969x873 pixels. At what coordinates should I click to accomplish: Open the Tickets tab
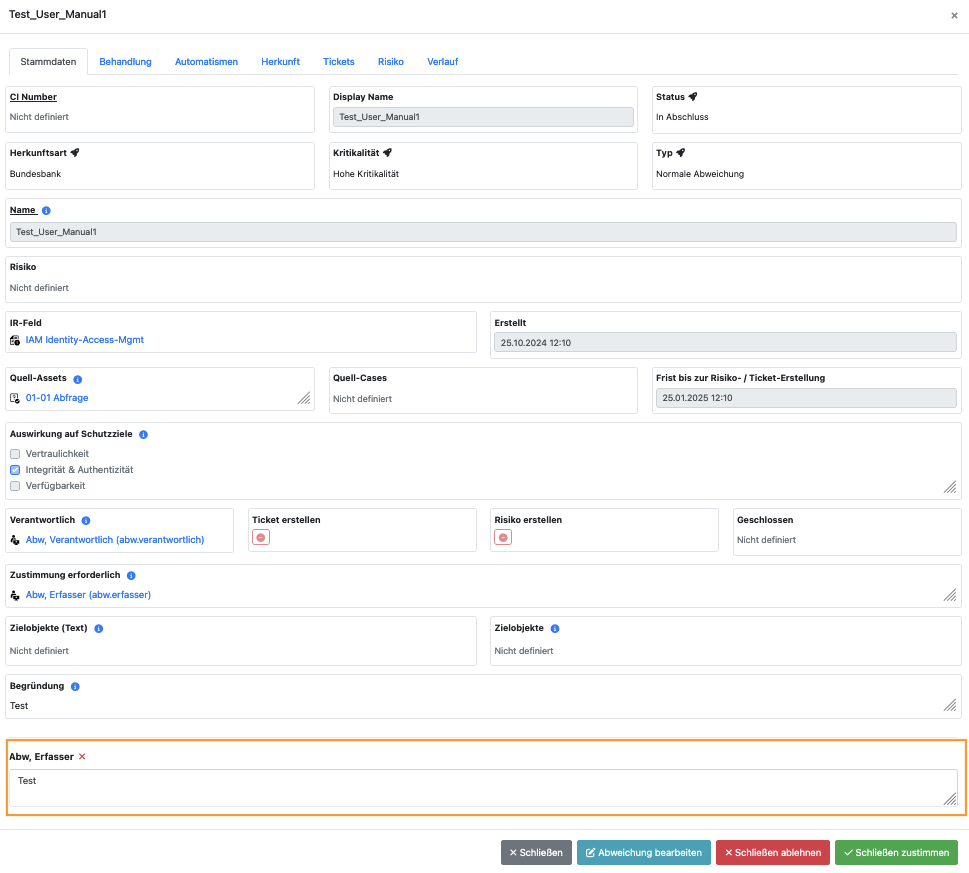pos(339,62)
